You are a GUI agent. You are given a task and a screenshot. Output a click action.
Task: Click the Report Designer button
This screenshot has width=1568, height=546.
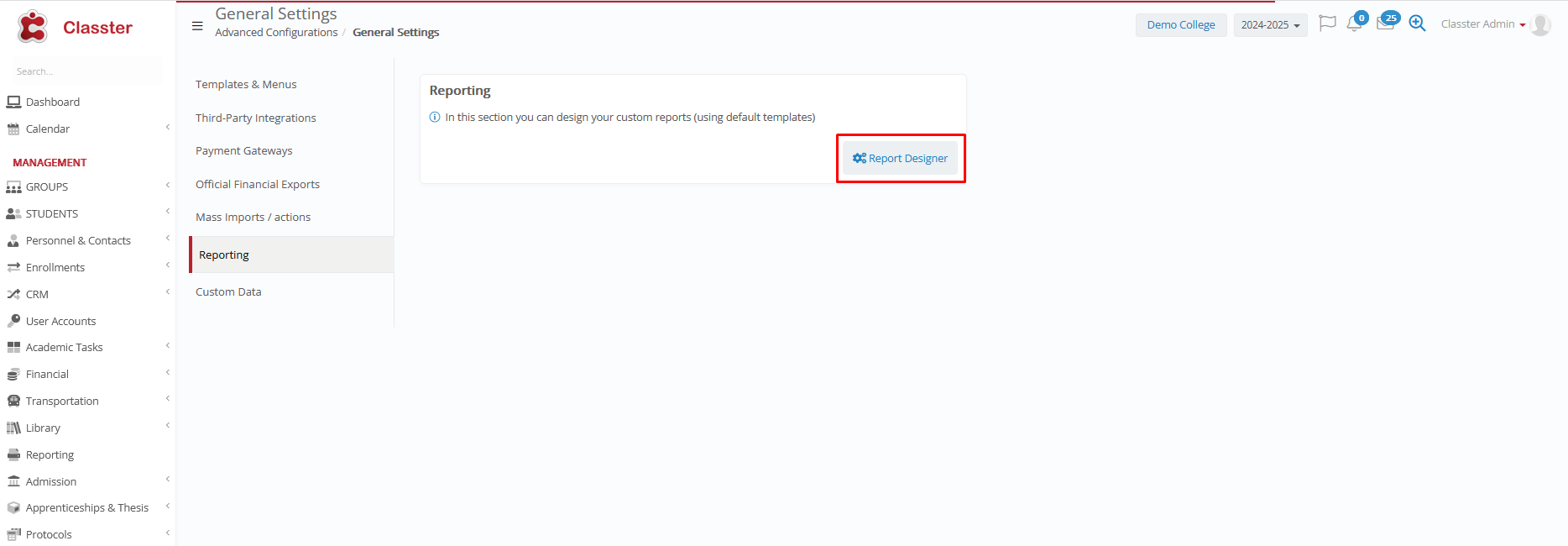900,159
